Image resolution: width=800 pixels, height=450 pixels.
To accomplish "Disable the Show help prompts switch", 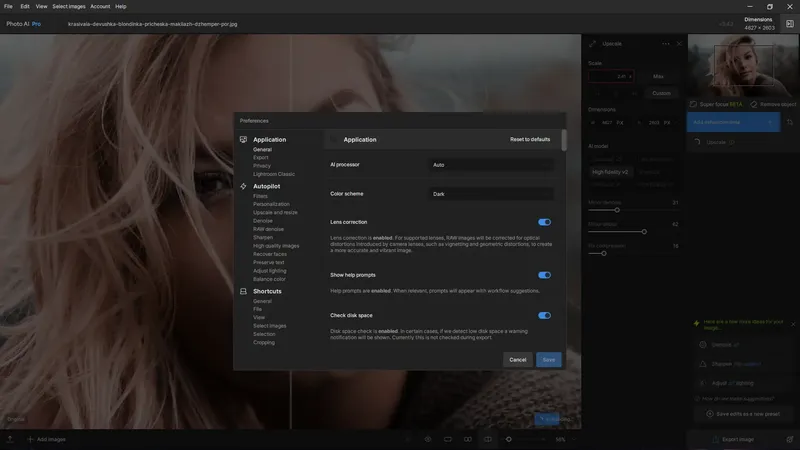I will click(x=544, y=275).
